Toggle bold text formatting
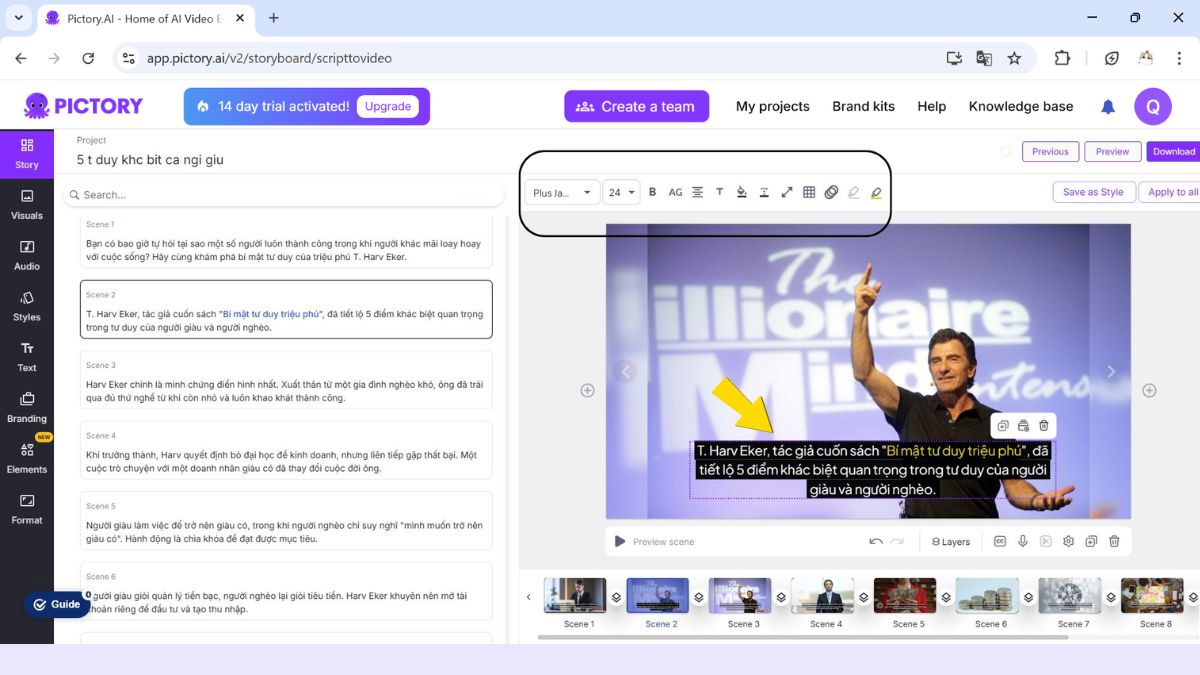 [x=652, y=192]
